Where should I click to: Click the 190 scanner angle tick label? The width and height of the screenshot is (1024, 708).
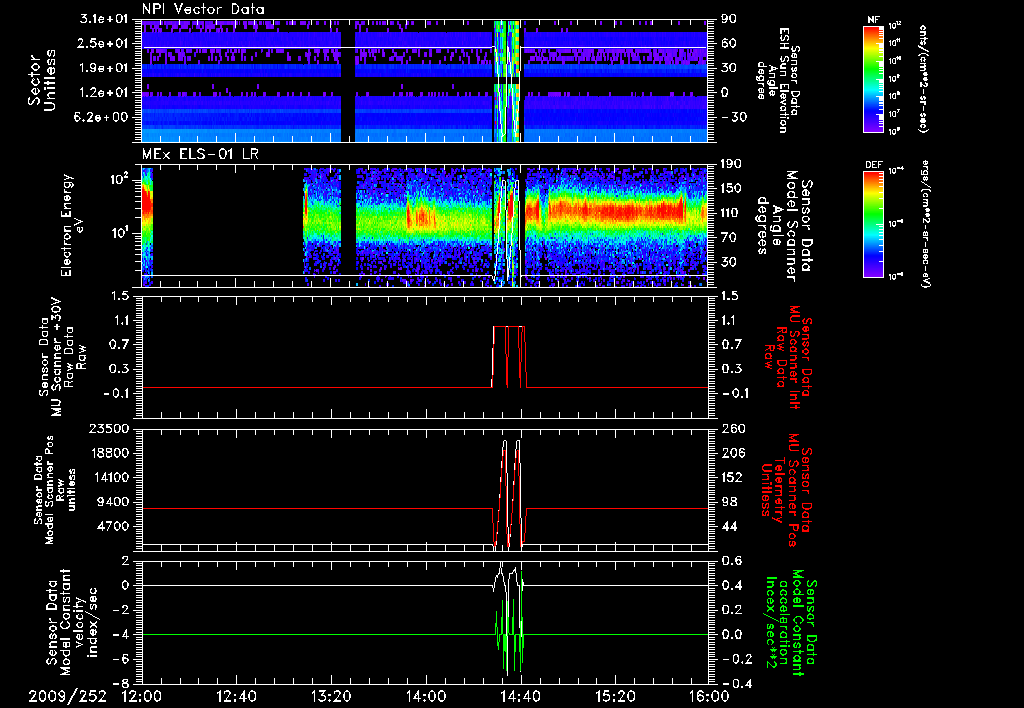pos(731,164)
